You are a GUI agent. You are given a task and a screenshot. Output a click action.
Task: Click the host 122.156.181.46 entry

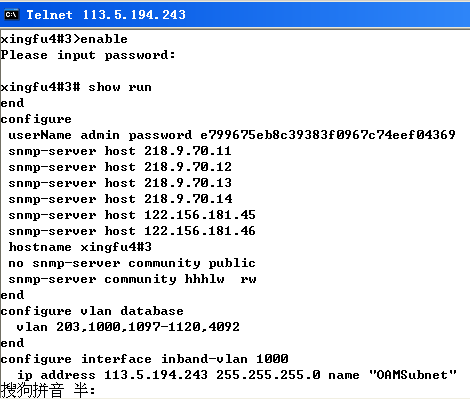180,231
